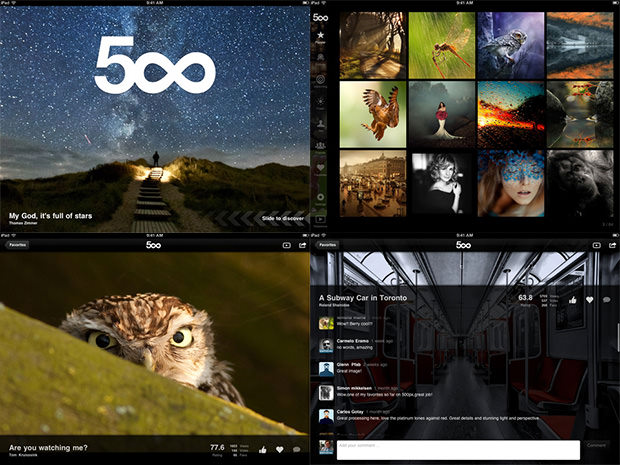620x465 pixels.
Task: Open the woman in white gown thumbnail
Action: [x=442, y=114]
